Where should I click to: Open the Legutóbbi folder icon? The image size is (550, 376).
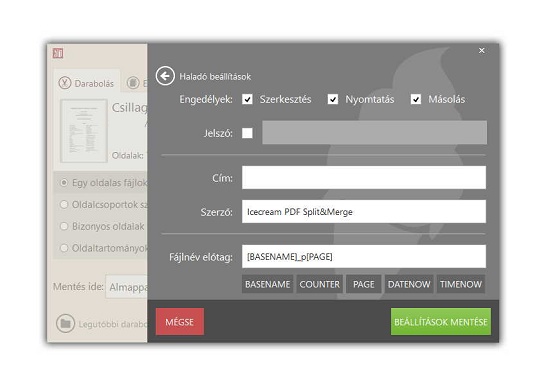[x=65, y=323]
